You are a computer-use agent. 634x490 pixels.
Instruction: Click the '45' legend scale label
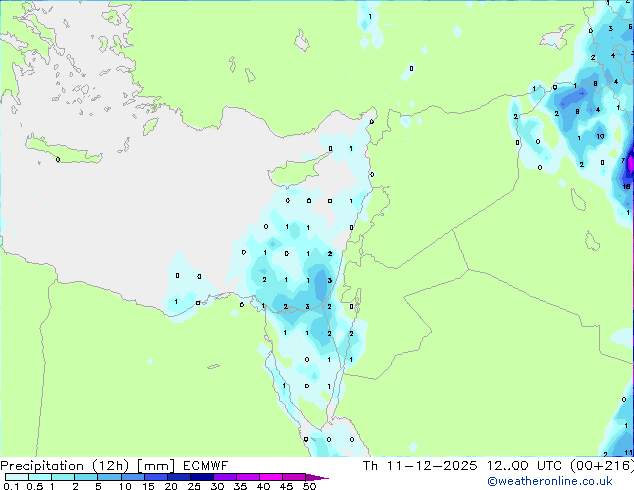pyautogui.click(x=287, y=486)
